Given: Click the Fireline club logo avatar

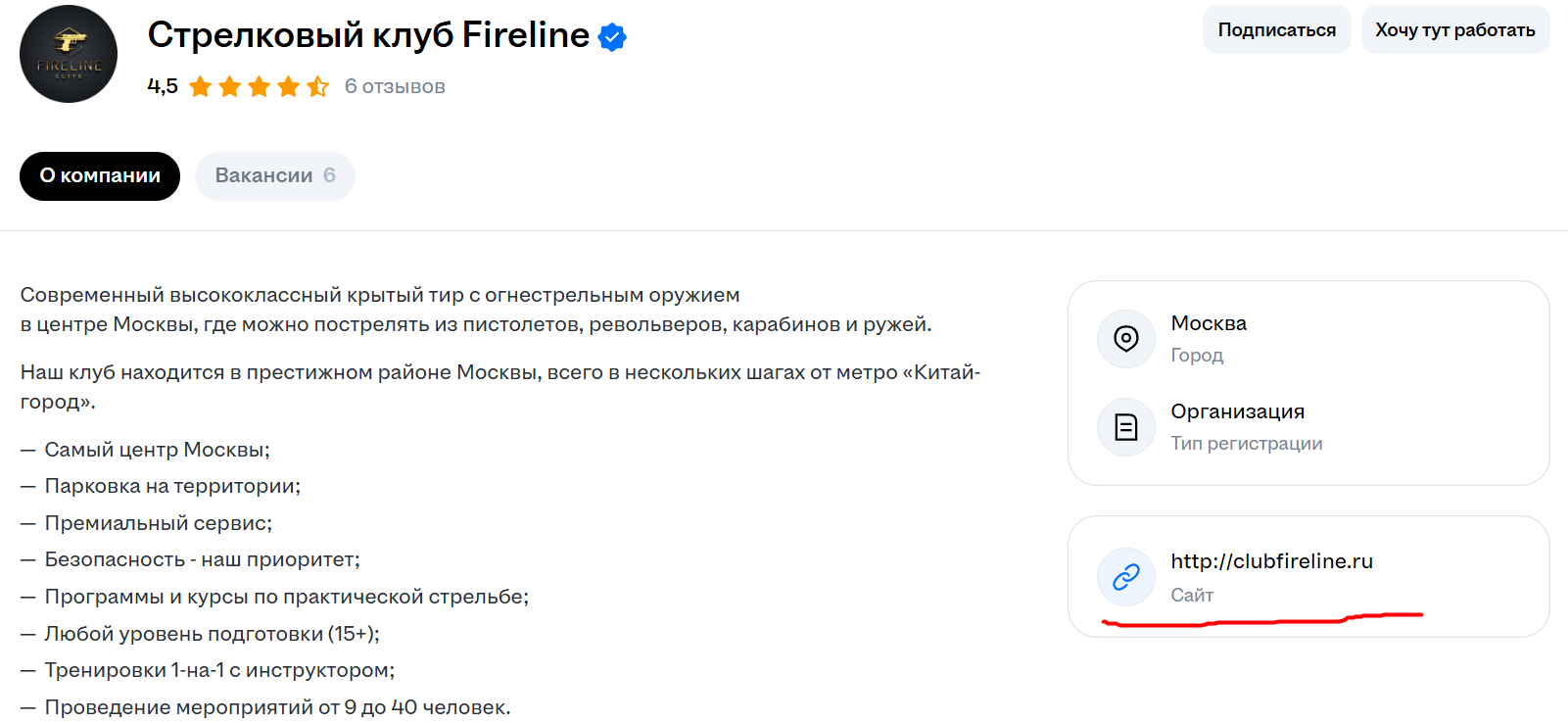Looking at the screenshot, I should (x=69, y=54).
